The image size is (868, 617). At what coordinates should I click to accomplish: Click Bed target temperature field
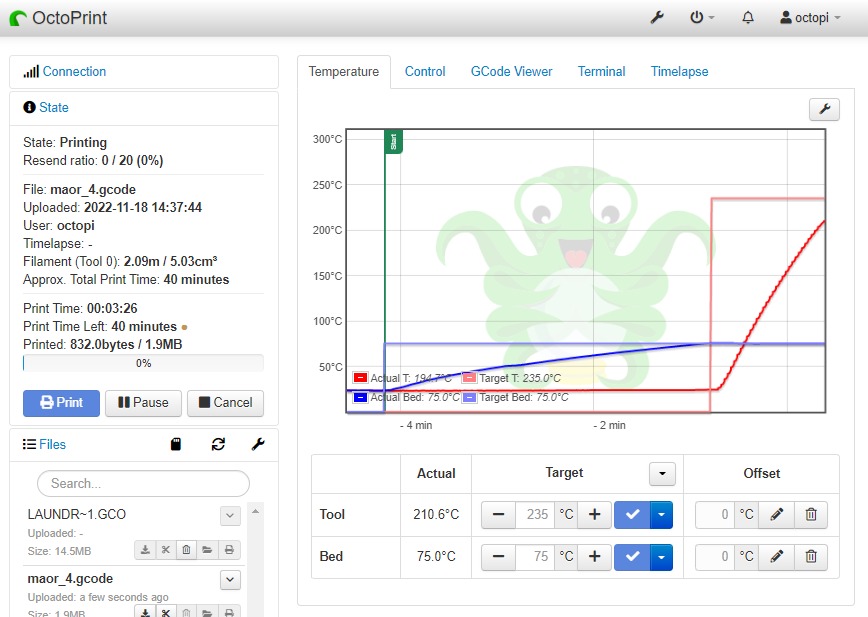[535, 557]
